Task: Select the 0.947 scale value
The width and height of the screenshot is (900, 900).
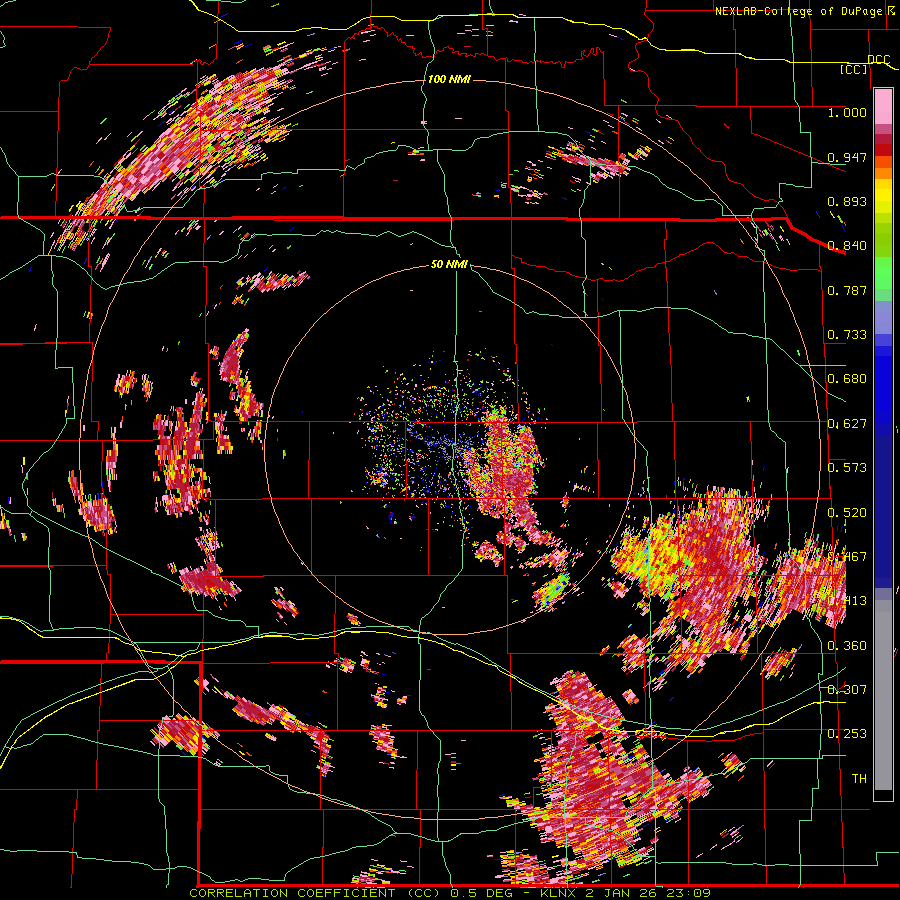Action: [x=847, y=157]
